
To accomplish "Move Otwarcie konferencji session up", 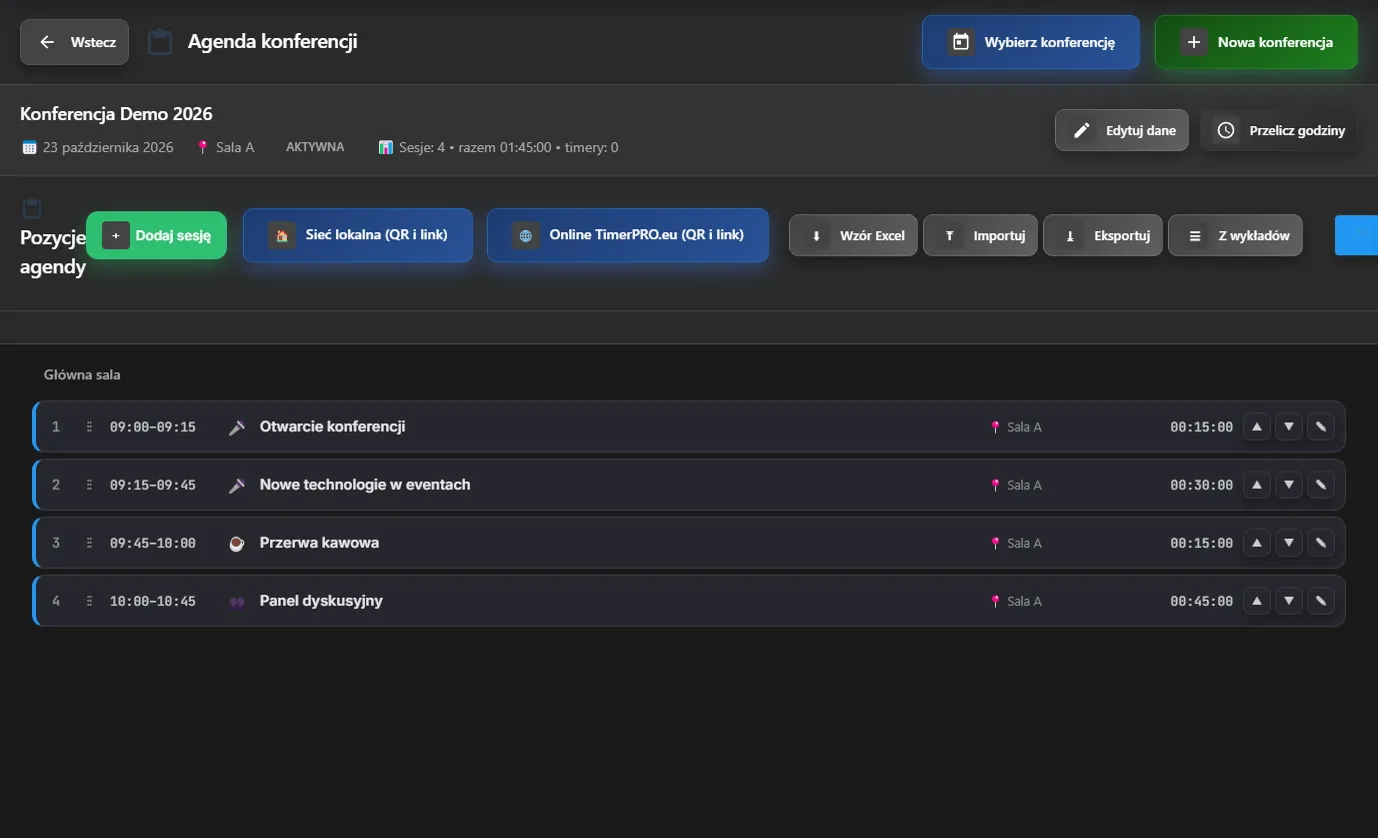I will point(1257,427).
